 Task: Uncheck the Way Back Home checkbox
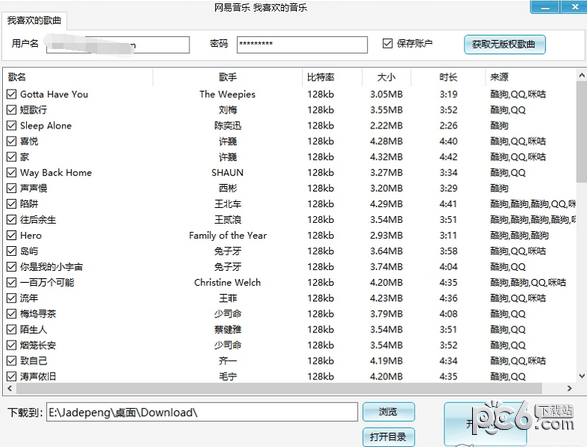pos(12,172)
